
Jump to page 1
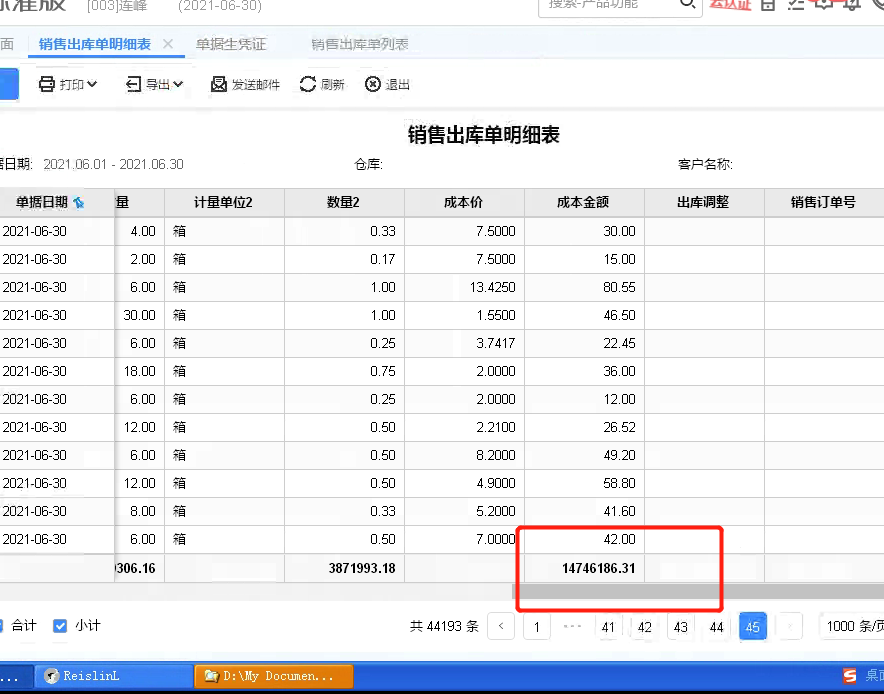click(537, 626)
